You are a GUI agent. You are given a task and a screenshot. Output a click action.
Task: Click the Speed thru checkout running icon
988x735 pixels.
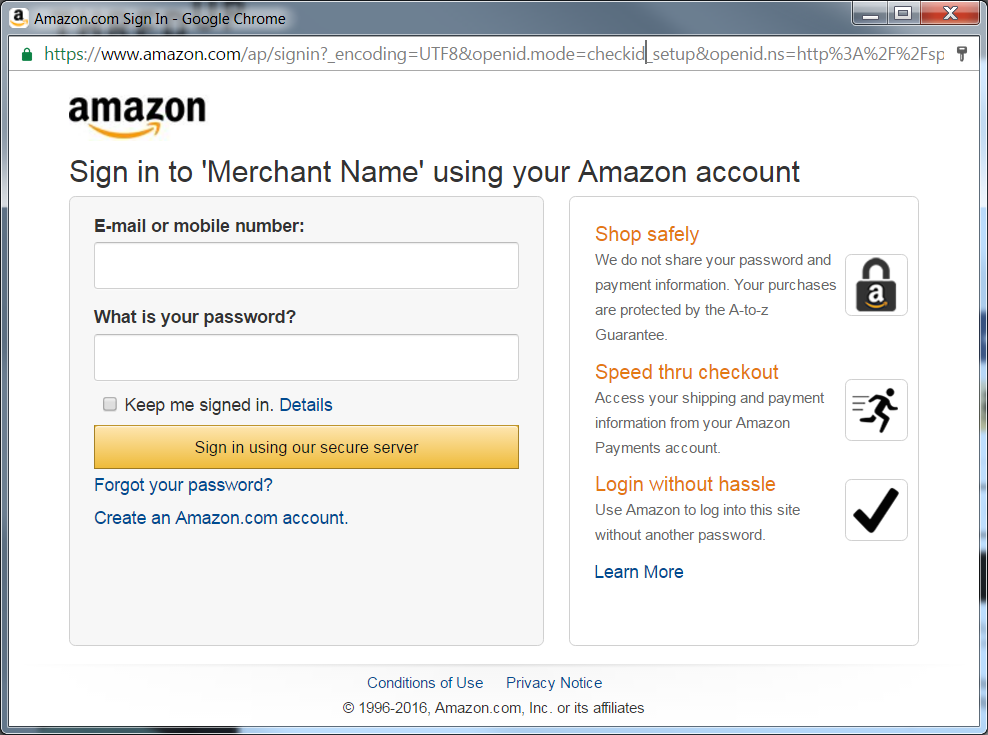click(876, 410)
